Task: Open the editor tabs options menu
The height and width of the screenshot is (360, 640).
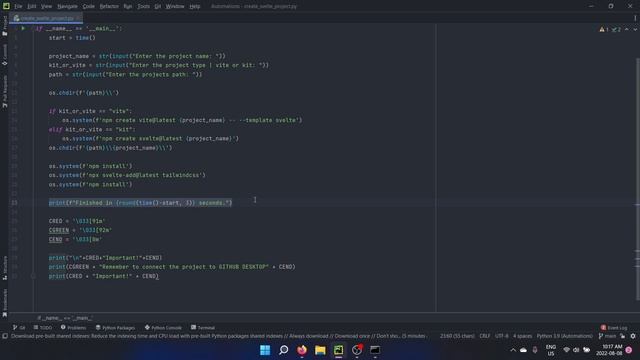Action: pos(635,18)
